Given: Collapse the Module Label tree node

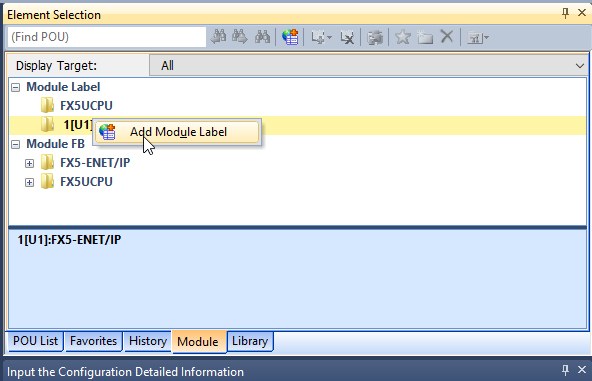Looking at the screenshot, I should (15, 88).
